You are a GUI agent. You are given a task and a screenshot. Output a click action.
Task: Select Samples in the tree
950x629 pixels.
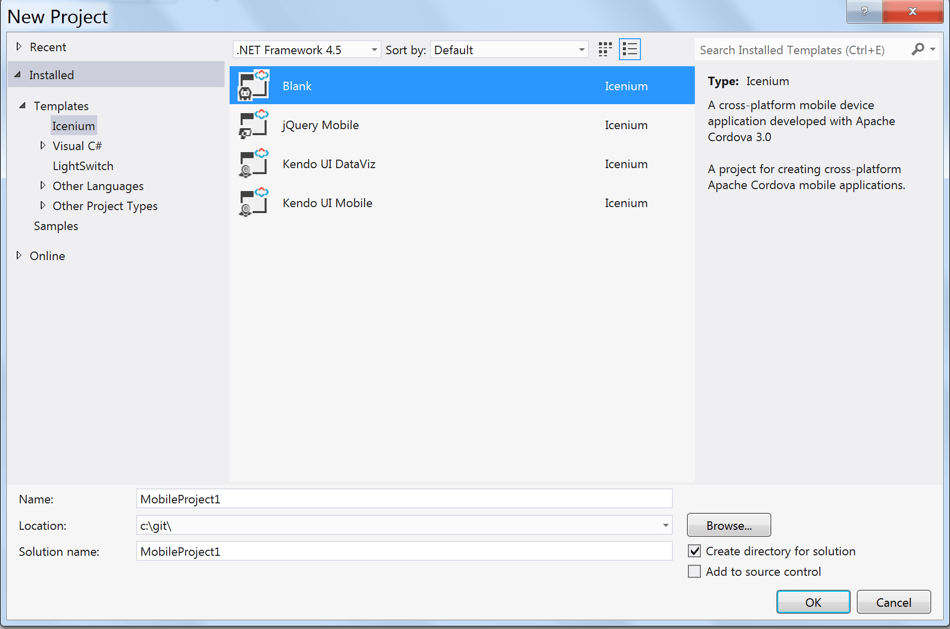tap(56, 226)
